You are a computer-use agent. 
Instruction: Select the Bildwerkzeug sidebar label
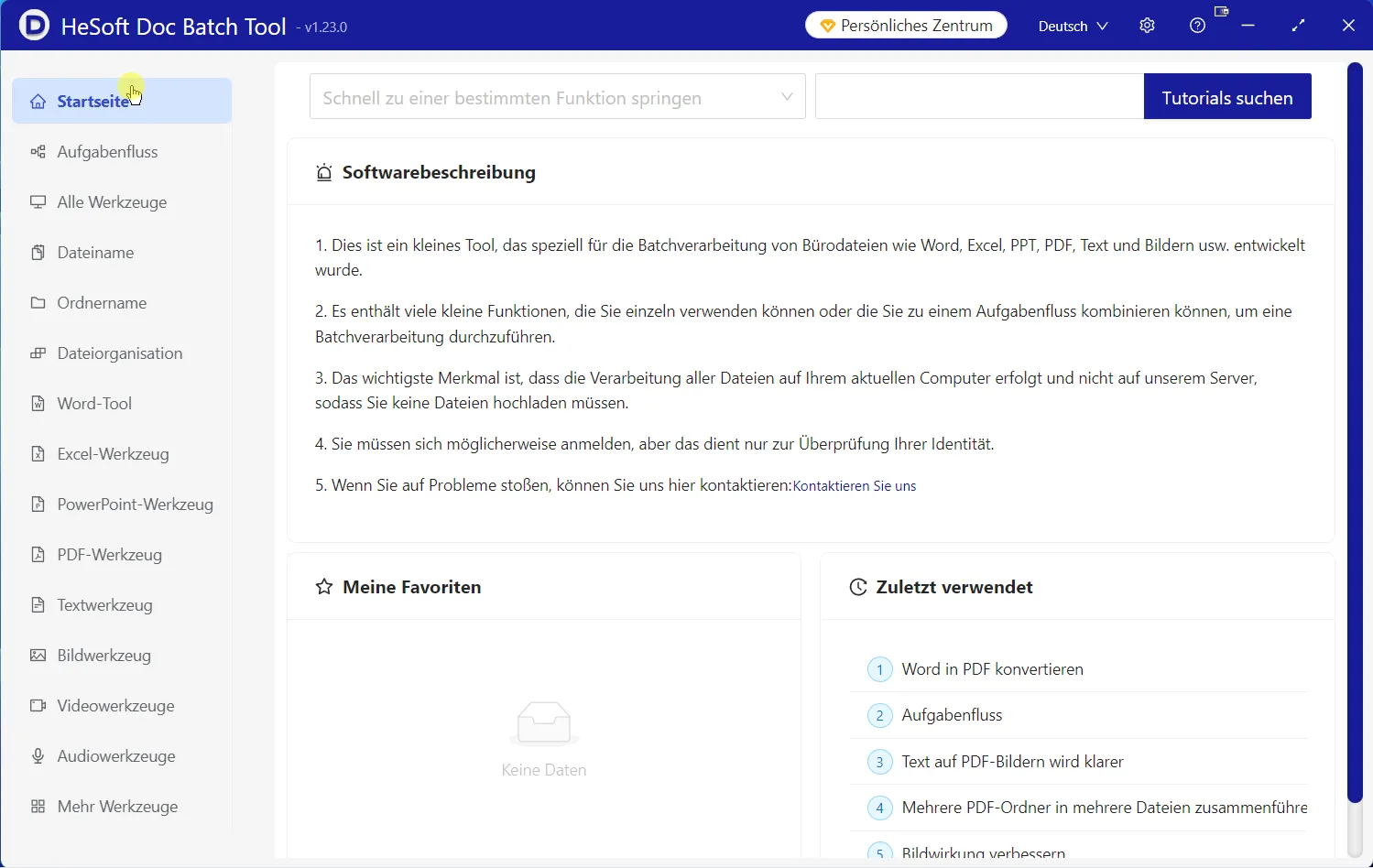[104, 656]
